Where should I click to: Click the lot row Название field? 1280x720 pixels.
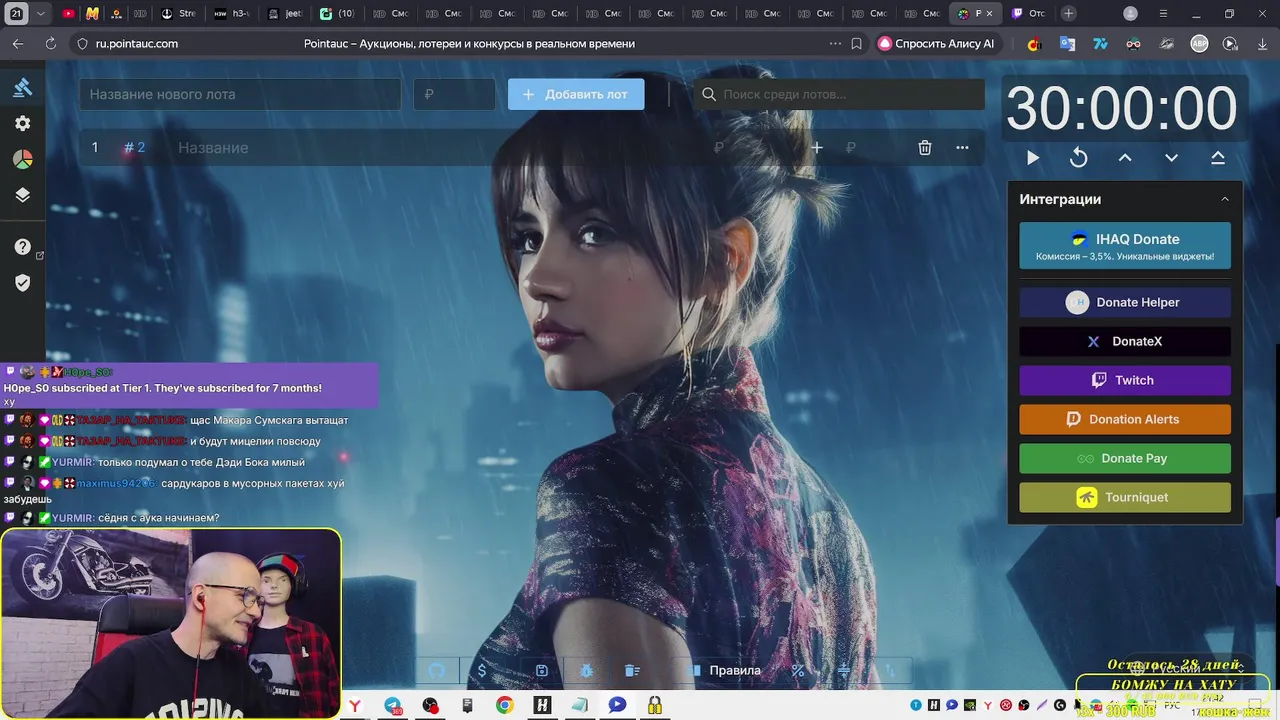pos(440,147)
